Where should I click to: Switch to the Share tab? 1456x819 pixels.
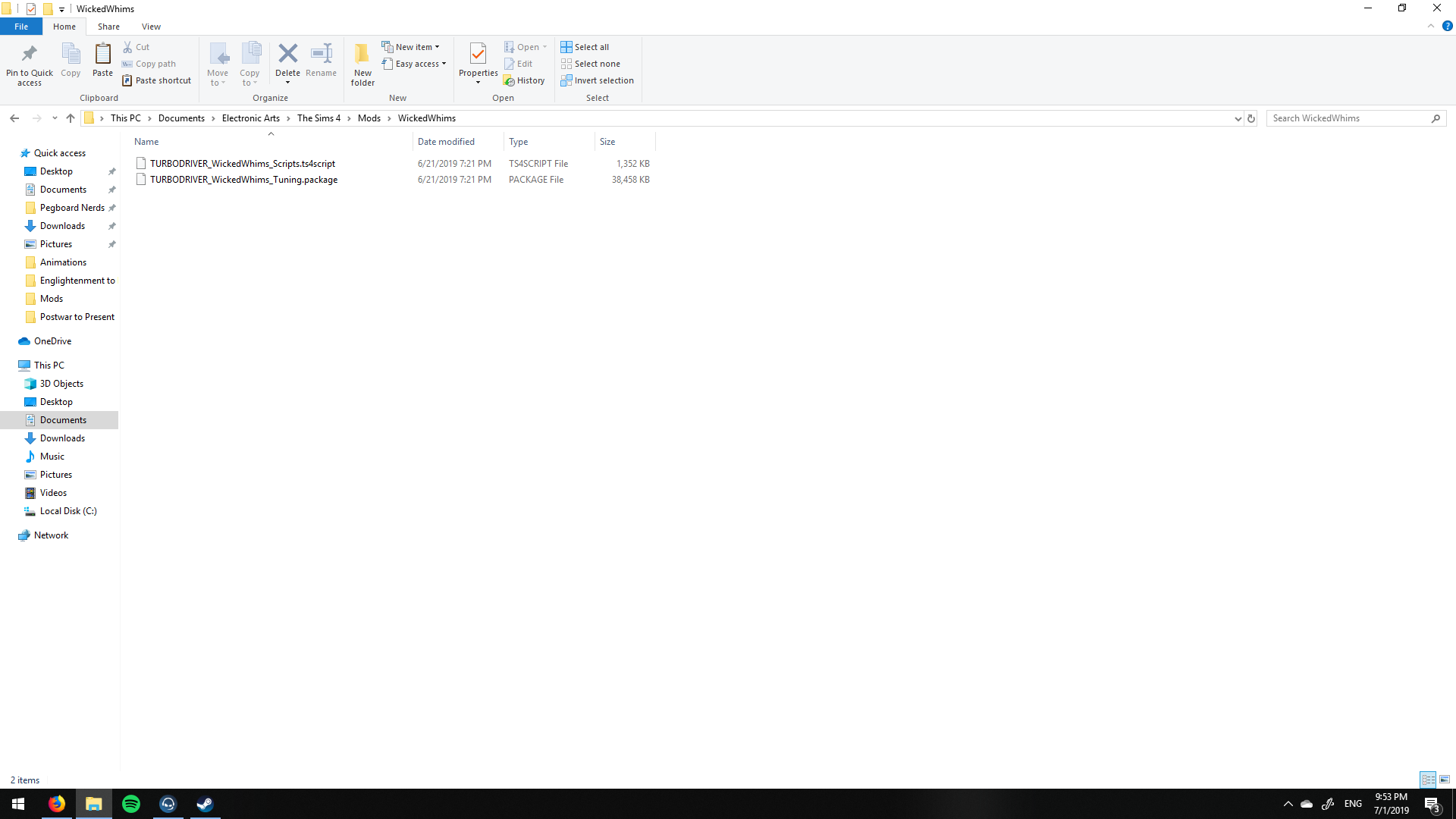click(108, 27)
